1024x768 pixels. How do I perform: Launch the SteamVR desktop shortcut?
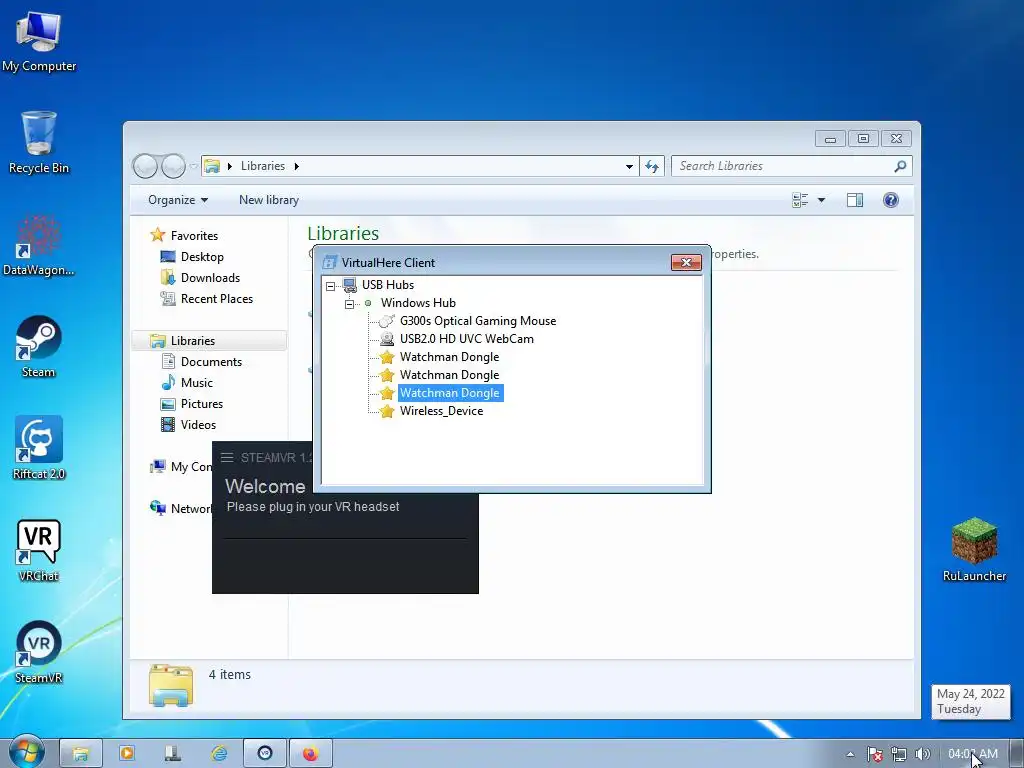tap(39, 652)
